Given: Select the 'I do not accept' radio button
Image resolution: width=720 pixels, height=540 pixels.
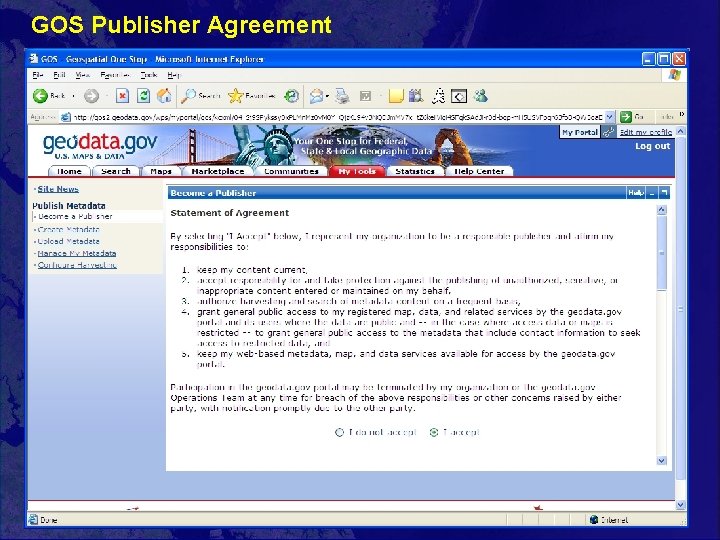Looking at the screenshot, I should [339, 432].
